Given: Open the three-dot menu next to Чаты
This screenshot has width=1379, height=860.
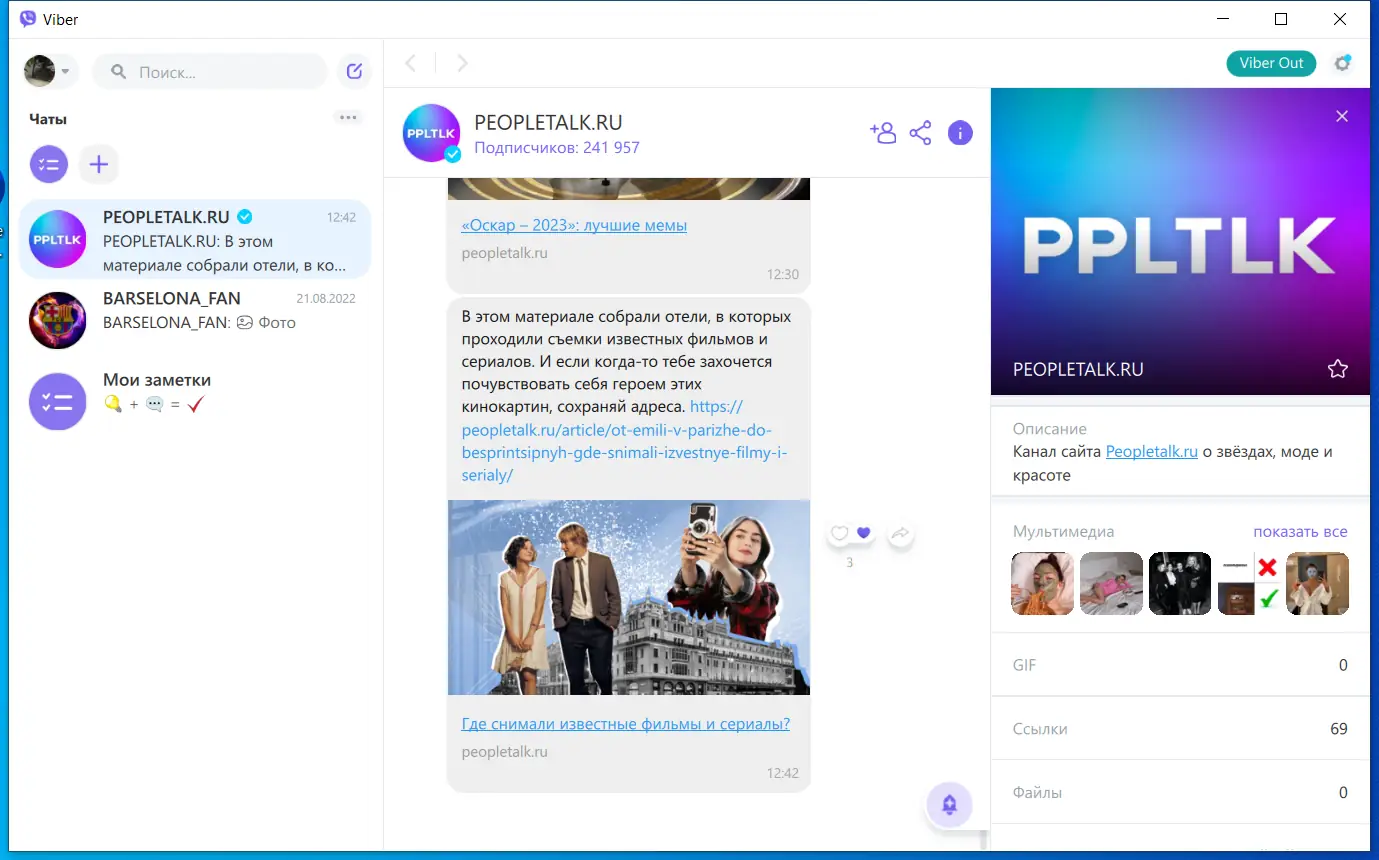Looking at the screenshot, I should pos(348,118).
